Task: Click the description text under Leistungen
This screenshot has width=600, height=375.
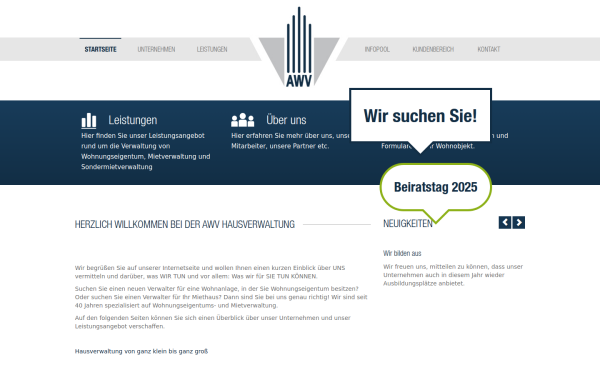Action: tap(145, 151)
